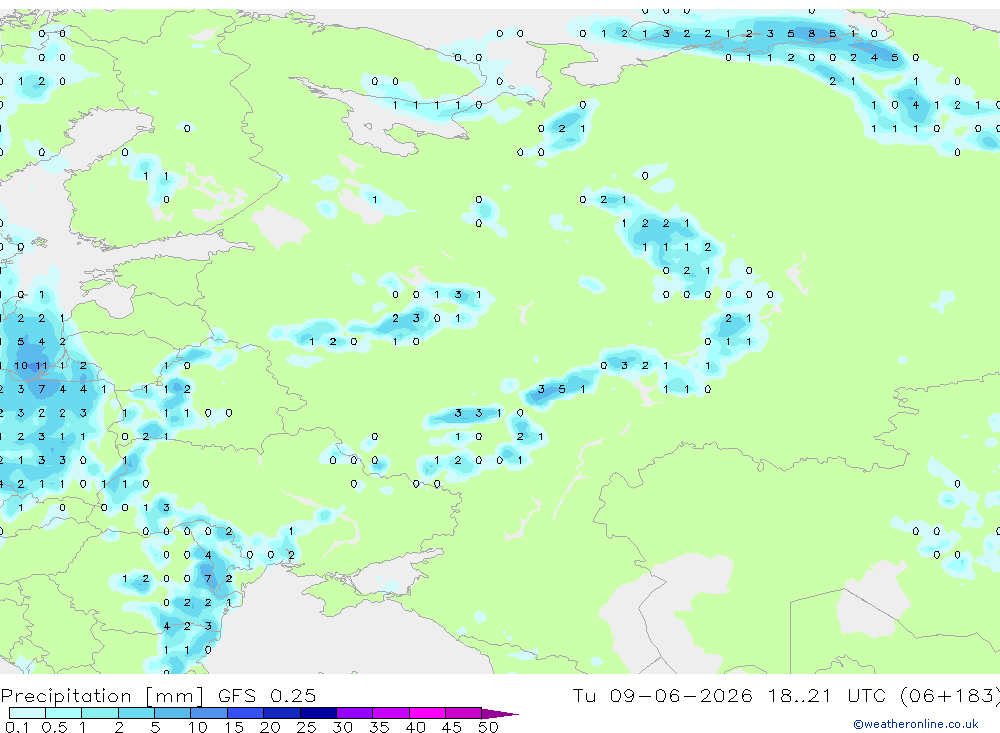Viewport: 1000px width, 733px height.
Task: Pick the 15–20 mm legend color swatch
Action: [x=245, y=713]
